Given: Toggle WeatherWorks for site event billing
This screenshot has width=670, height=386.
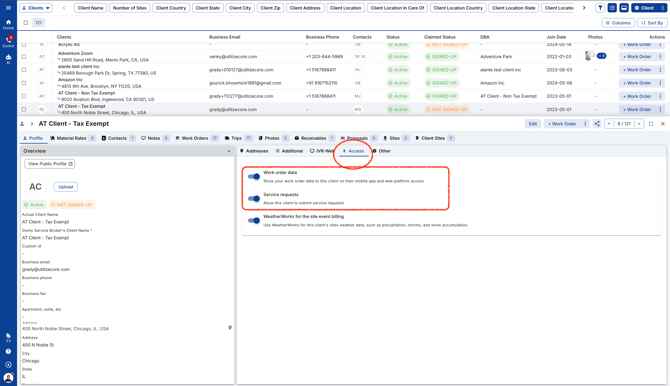Looking at the screenshot, I should coord(254,221).
